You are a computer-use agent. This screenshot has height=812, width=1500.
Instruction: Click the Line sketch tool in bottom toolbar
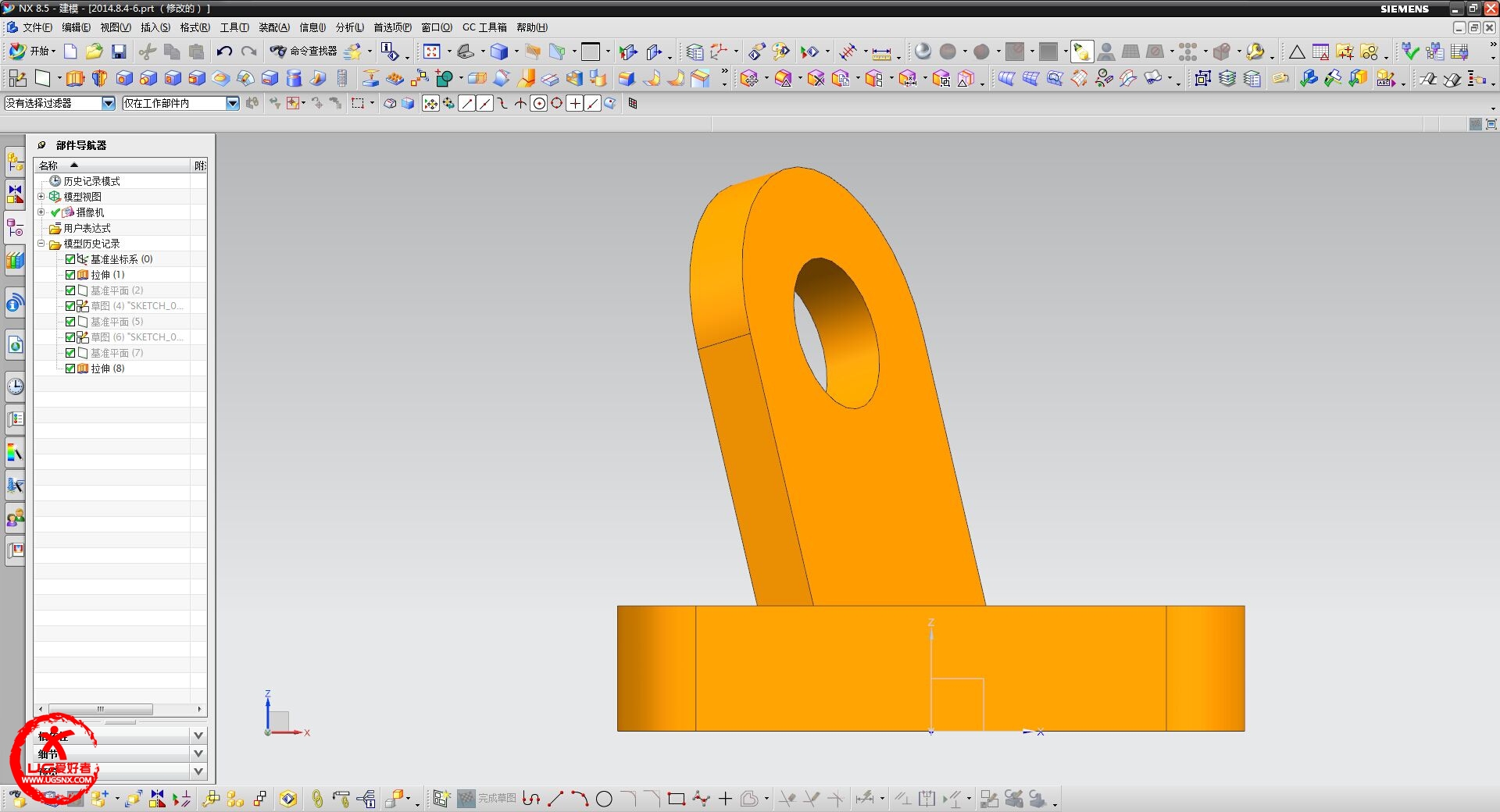[555, 799]
